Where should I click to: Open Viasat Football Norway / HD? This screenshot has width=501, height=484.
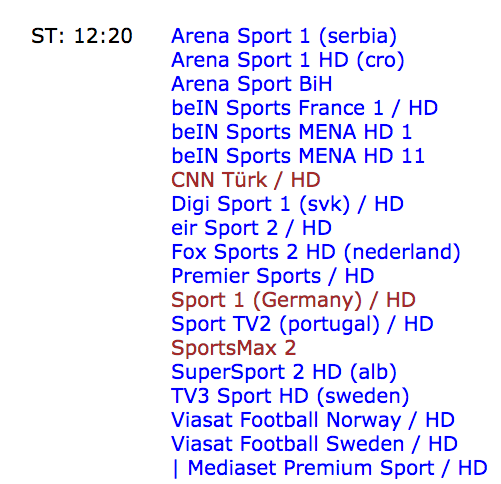(313, 420)
